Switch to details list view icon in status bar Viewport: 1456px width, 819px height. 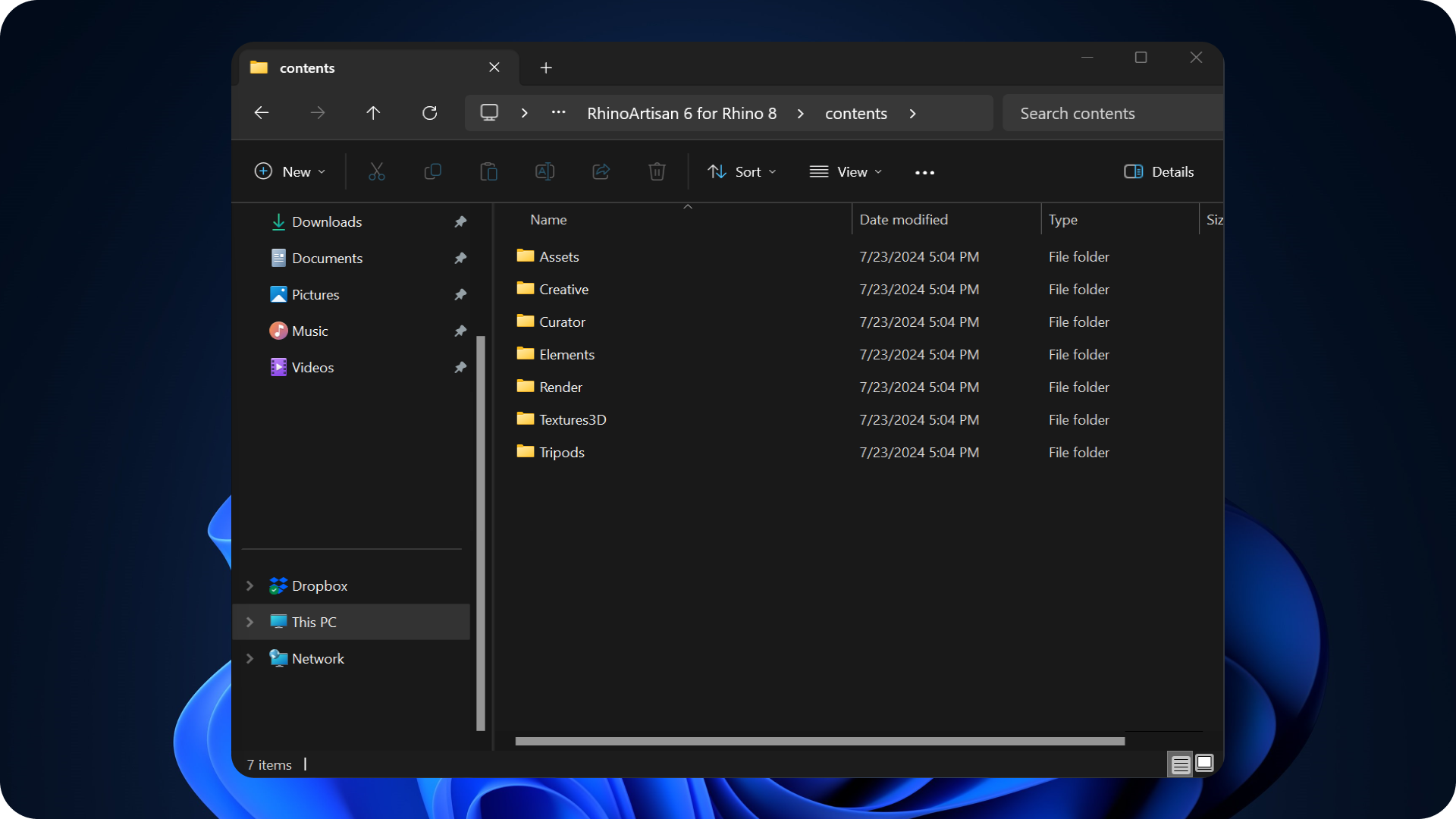pyautogui.click(x=1180, y=764)
